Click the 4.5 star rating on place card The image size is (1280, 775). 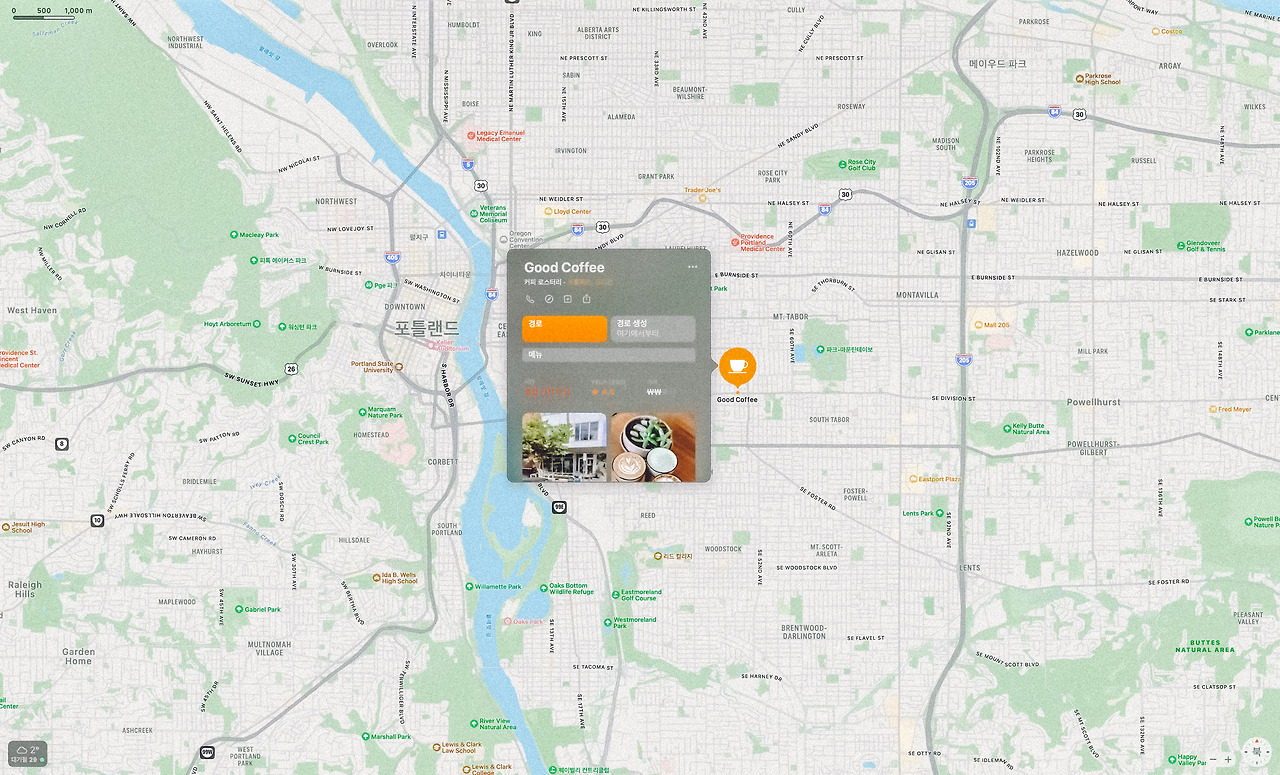coord(603,392)
